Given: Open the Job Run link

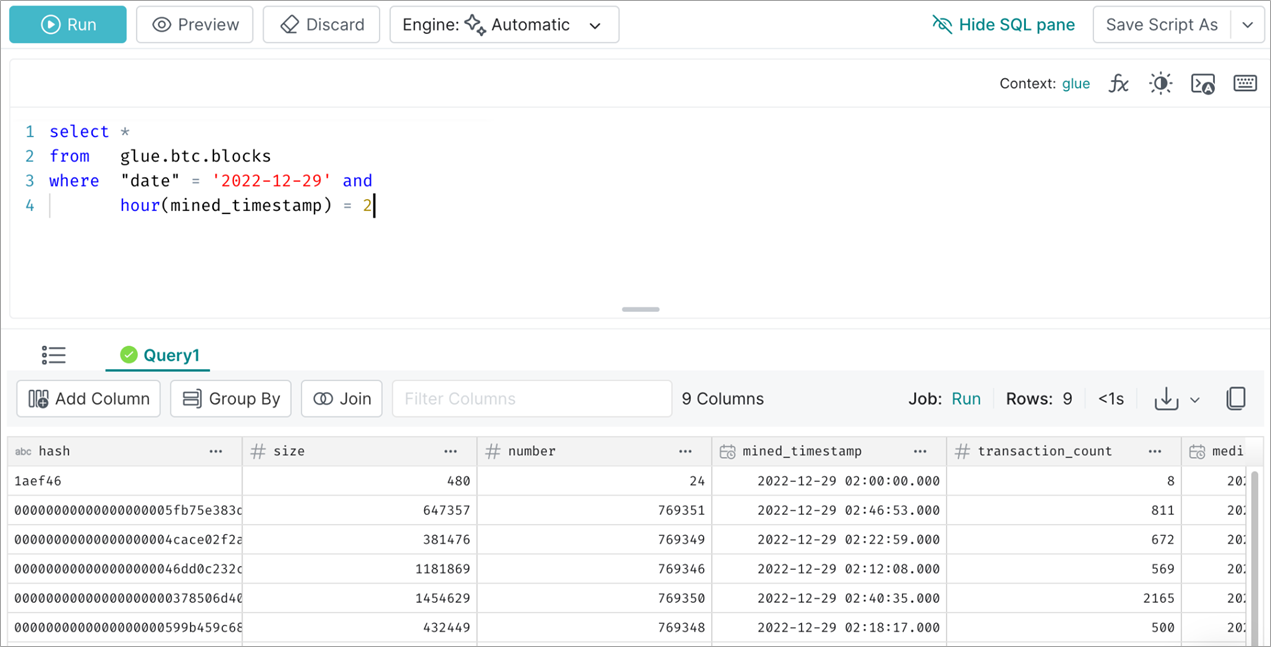Looking at the screenshot, I should tap(966, 398).
